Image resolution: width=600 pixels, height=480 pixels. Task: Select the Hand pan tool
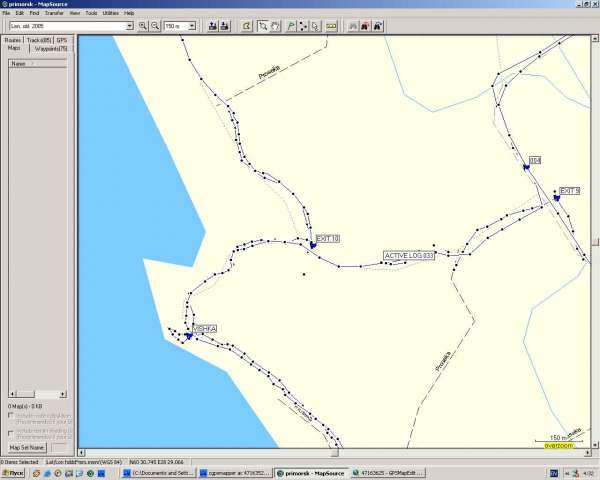[x=277, y=25]
